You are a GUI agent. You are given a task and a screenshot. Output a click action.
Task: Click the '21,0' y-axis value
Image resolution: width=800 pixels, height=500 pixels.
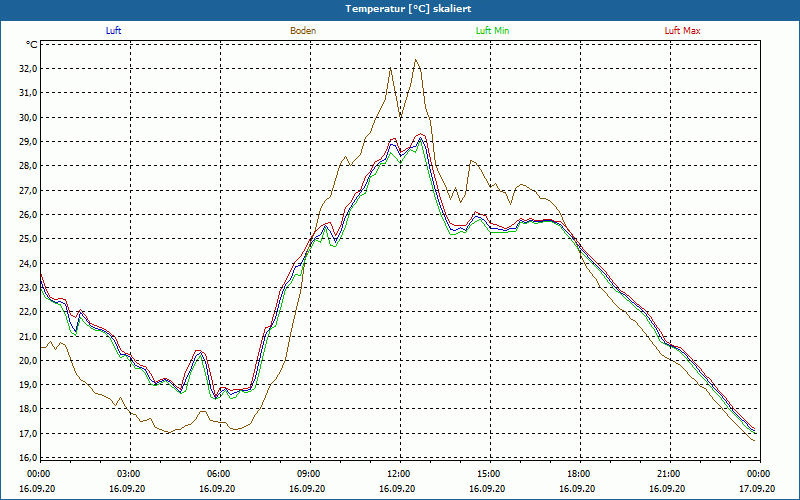point(29,336)
